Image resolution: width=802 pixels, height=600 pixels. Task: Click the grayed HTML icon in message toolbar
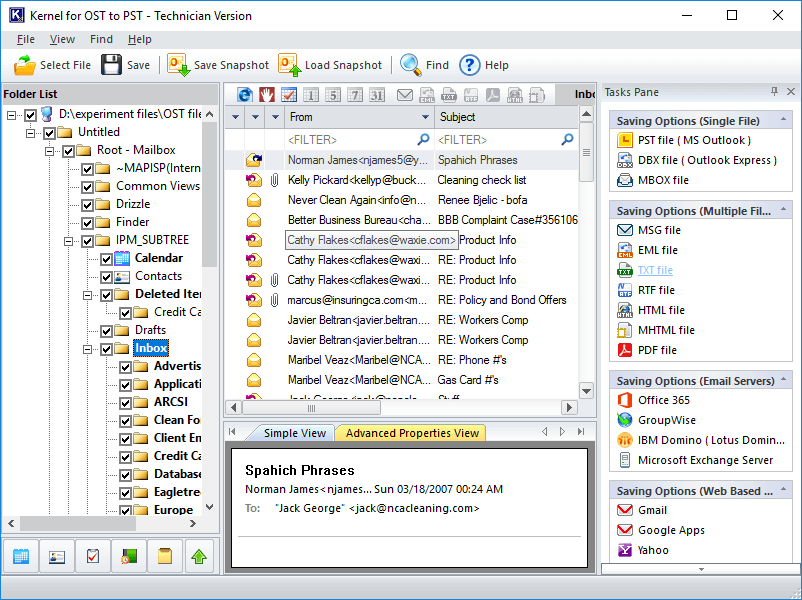(515, 95)
